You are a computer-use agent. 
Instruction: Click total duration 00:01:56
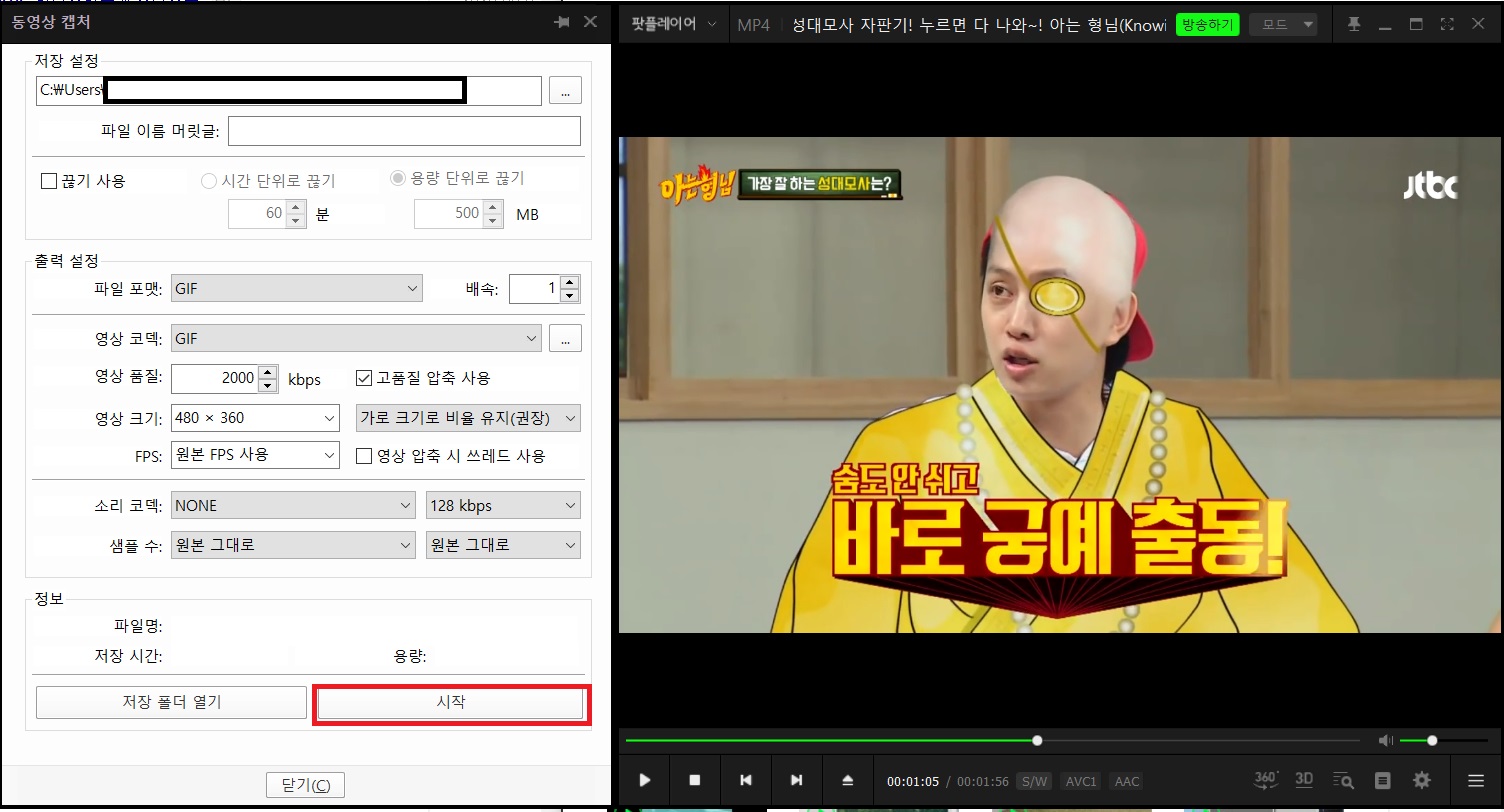(x=983, y=782)
